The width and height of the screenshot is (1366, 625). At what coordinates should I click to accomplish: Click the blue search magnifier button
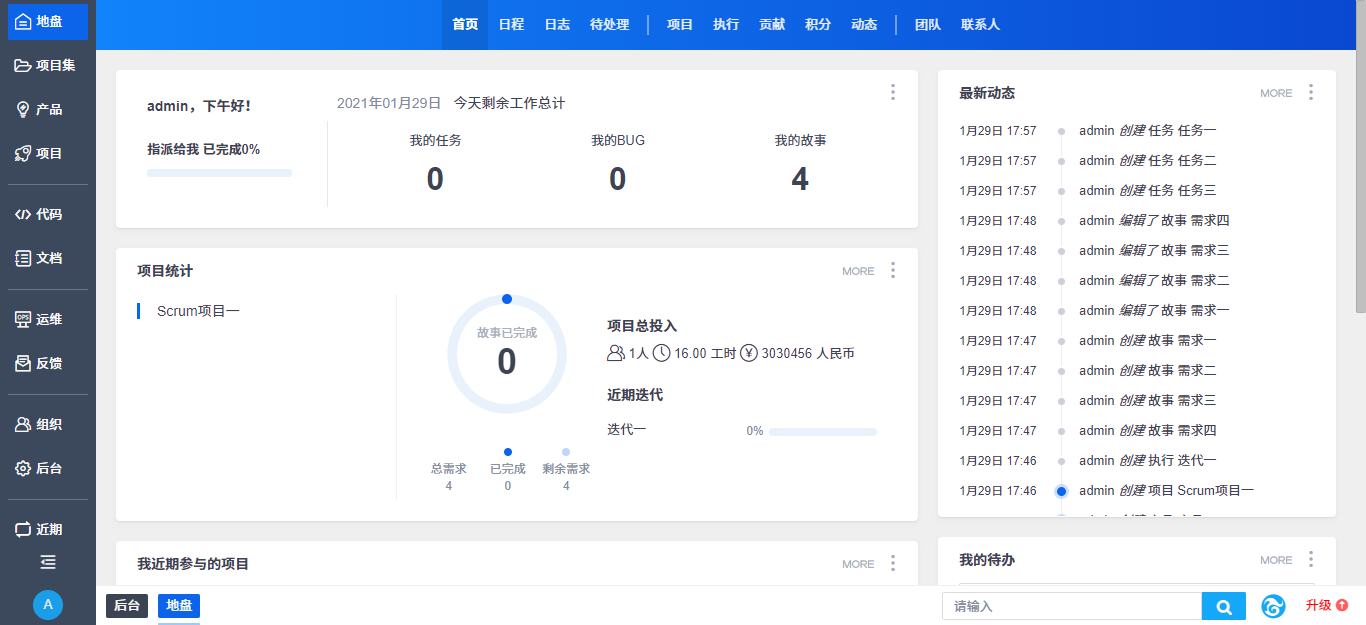click(x=1223, y=606)
